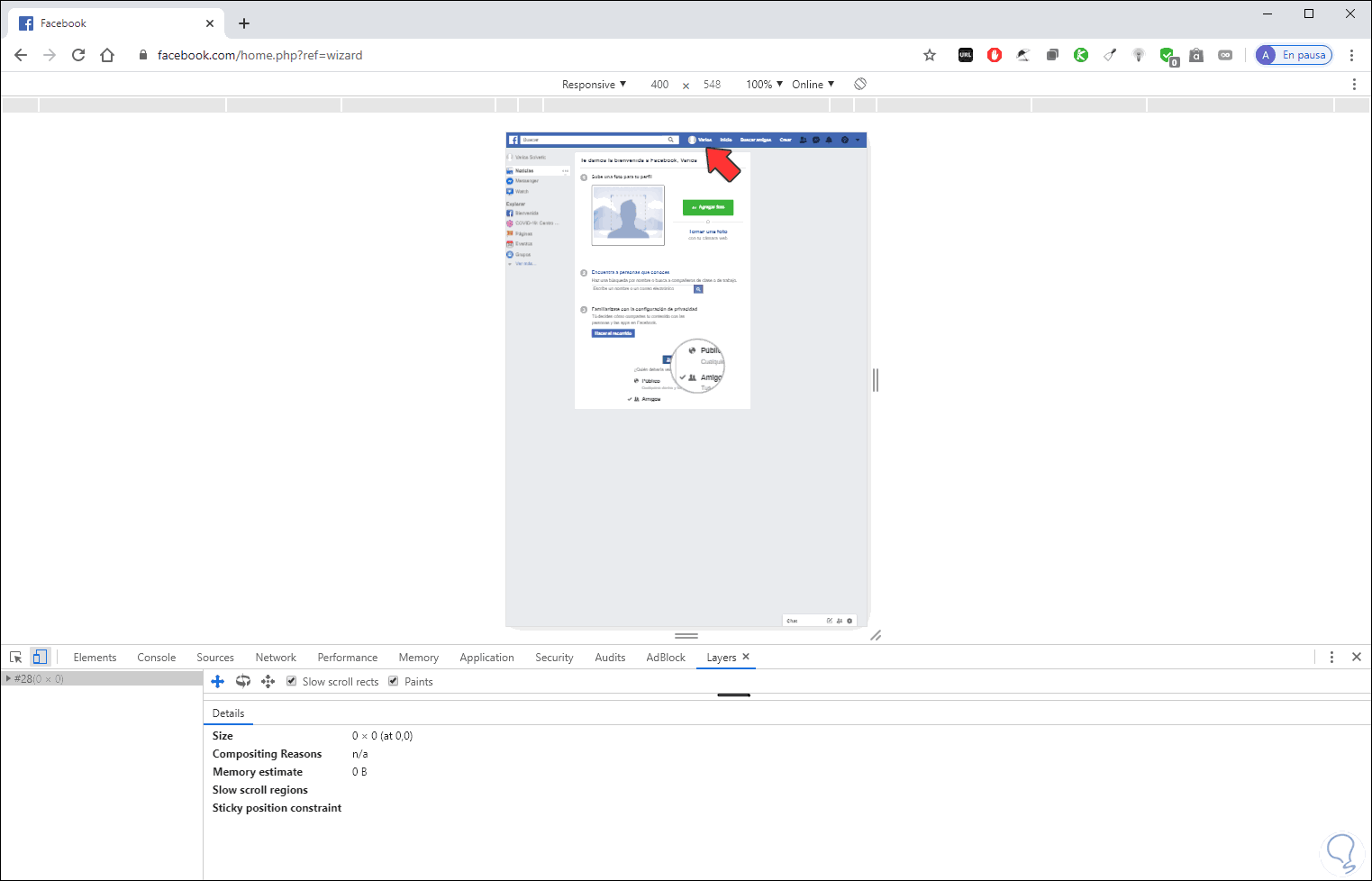Go back with the browser back arrow
1372x881 pixels.
click(21, 55)
